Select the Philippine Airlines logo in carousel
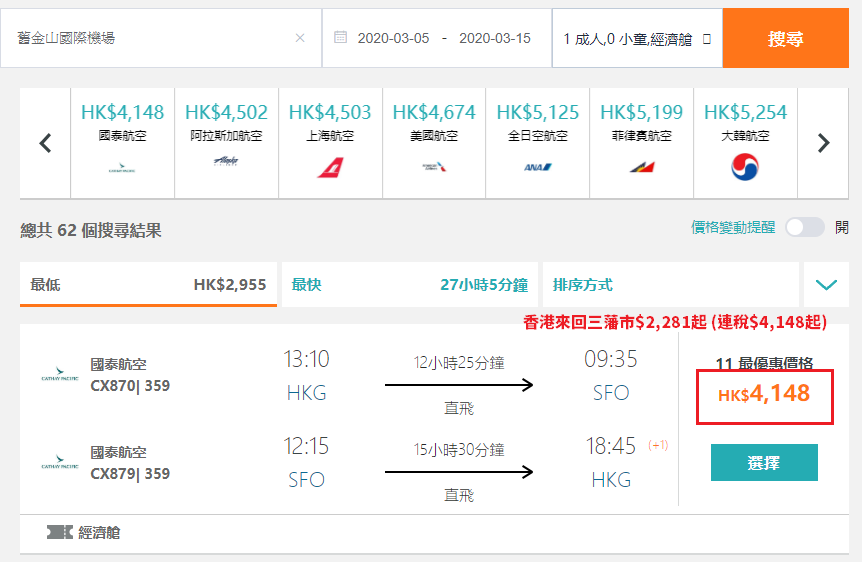Viewport: 862px width, 562px height. pos(642,167)
